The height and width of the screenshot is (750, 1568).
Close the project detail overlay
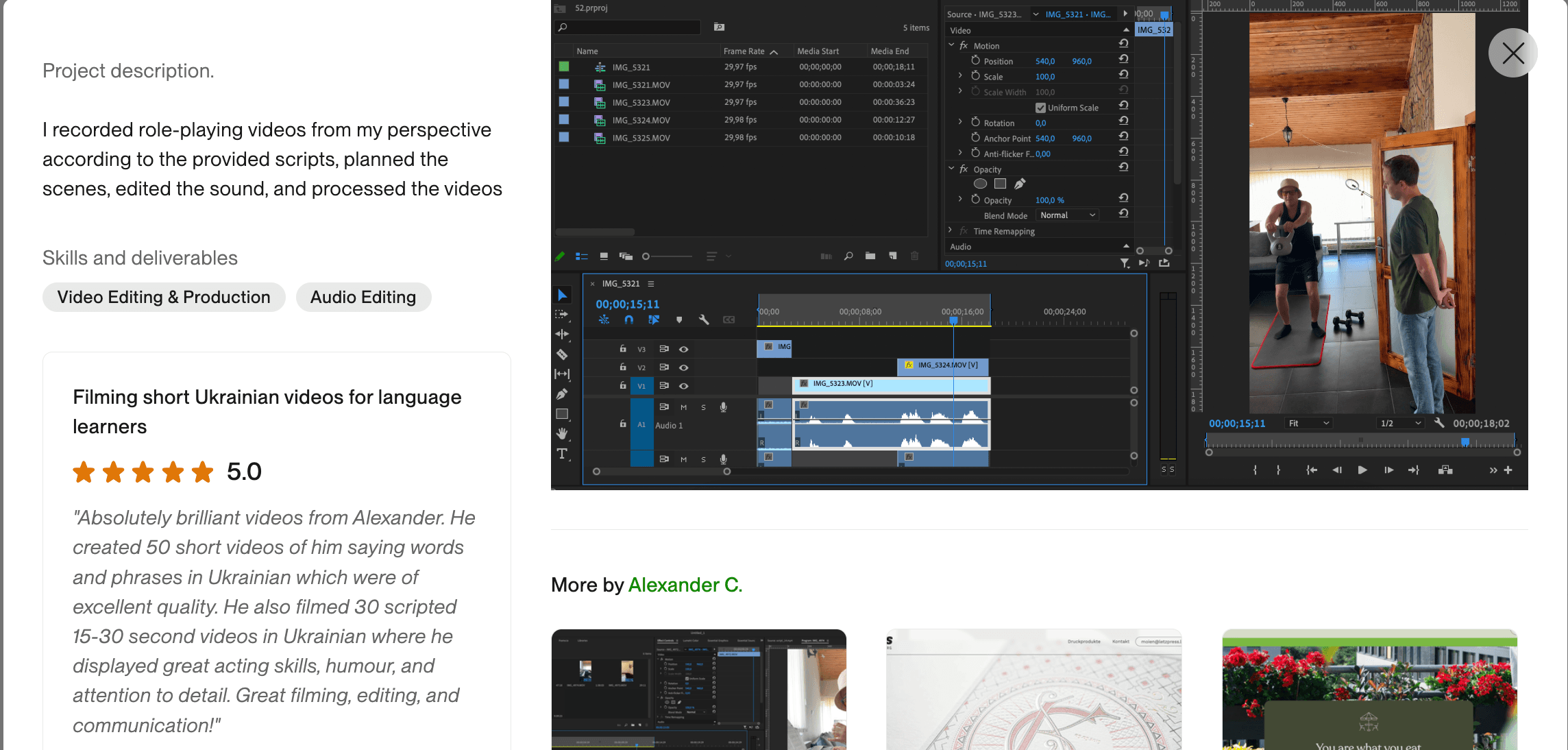tap(1512, 53)
